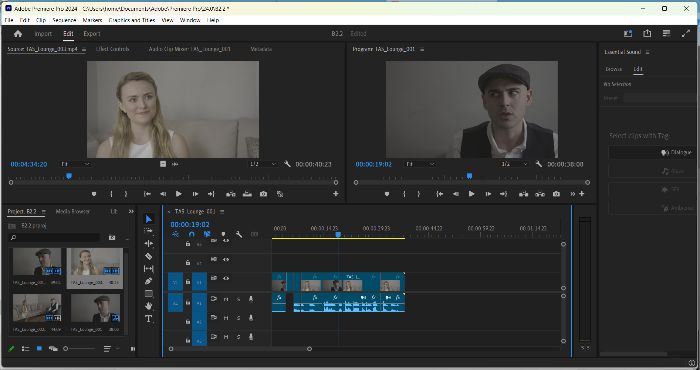Open Source playback resolution 1/2 dropdown
The image size is (700, 370).
[262, 164]
